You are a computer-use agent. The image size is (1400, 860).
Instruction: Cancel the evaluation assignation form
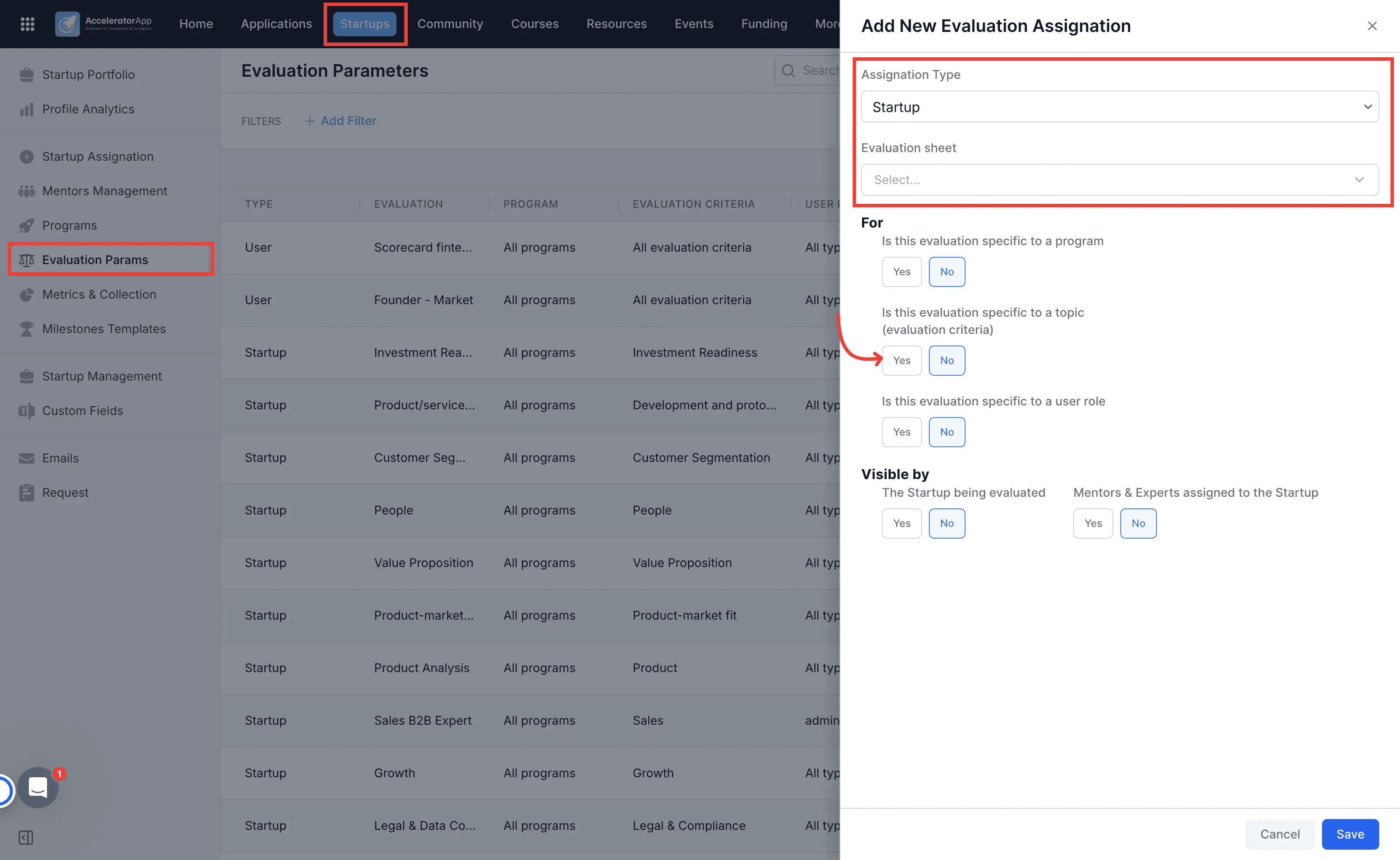[1280, 834]
